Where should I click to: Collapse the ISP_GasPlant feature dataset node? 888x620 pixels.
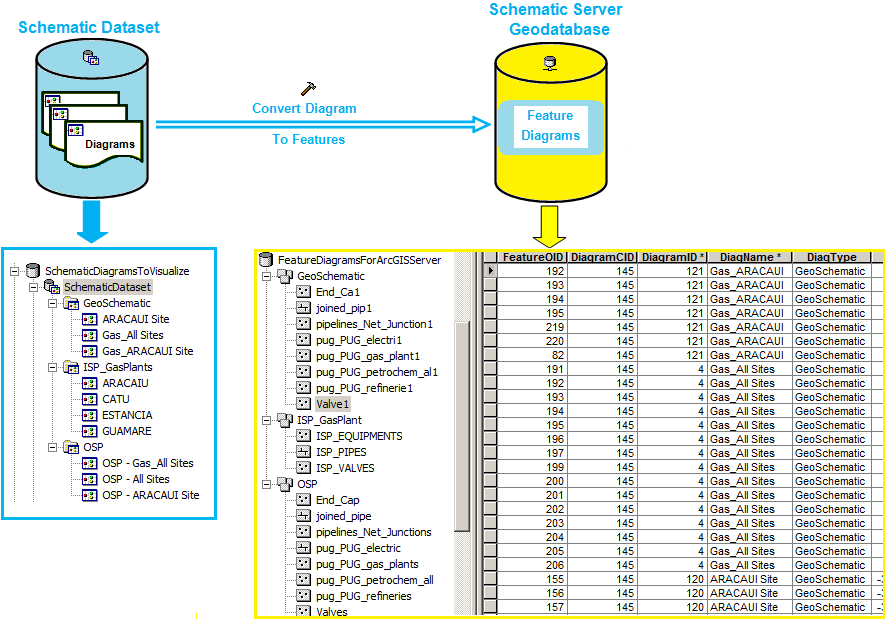266,420
